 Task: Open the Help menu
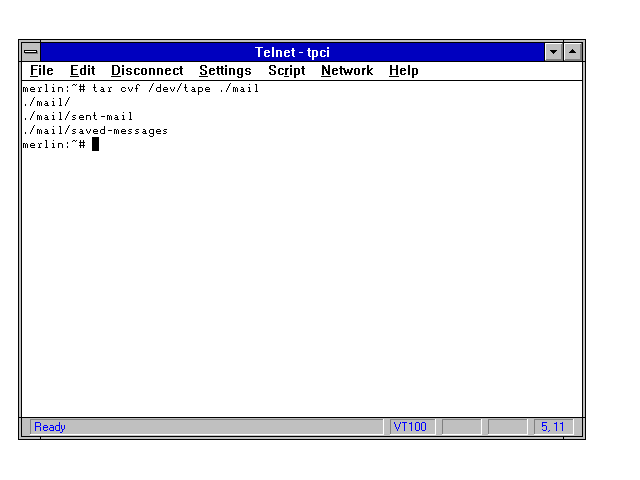point(403,71)
